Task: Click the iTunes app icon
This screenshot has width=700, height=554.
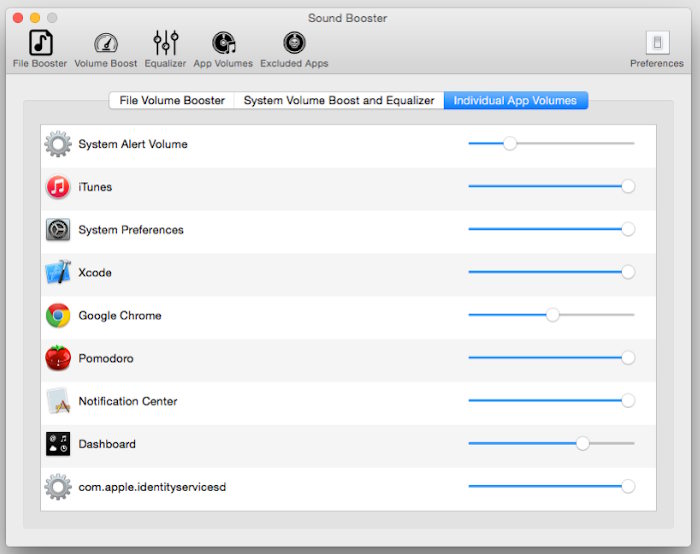Action: click(x=58, y=187)
